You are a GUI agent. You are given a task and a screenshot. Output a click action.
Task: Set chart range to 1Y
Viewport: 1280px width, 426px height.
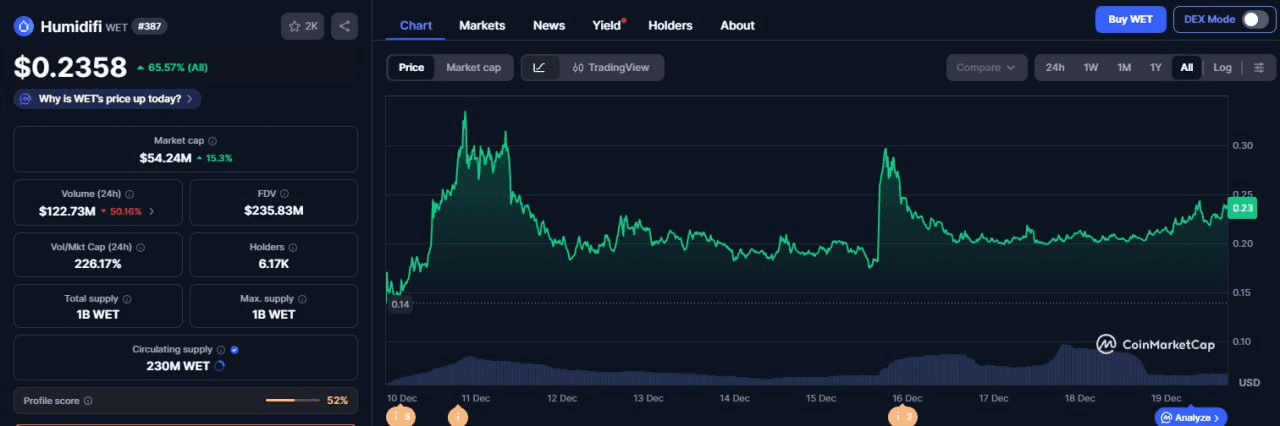coord(1156,68)
